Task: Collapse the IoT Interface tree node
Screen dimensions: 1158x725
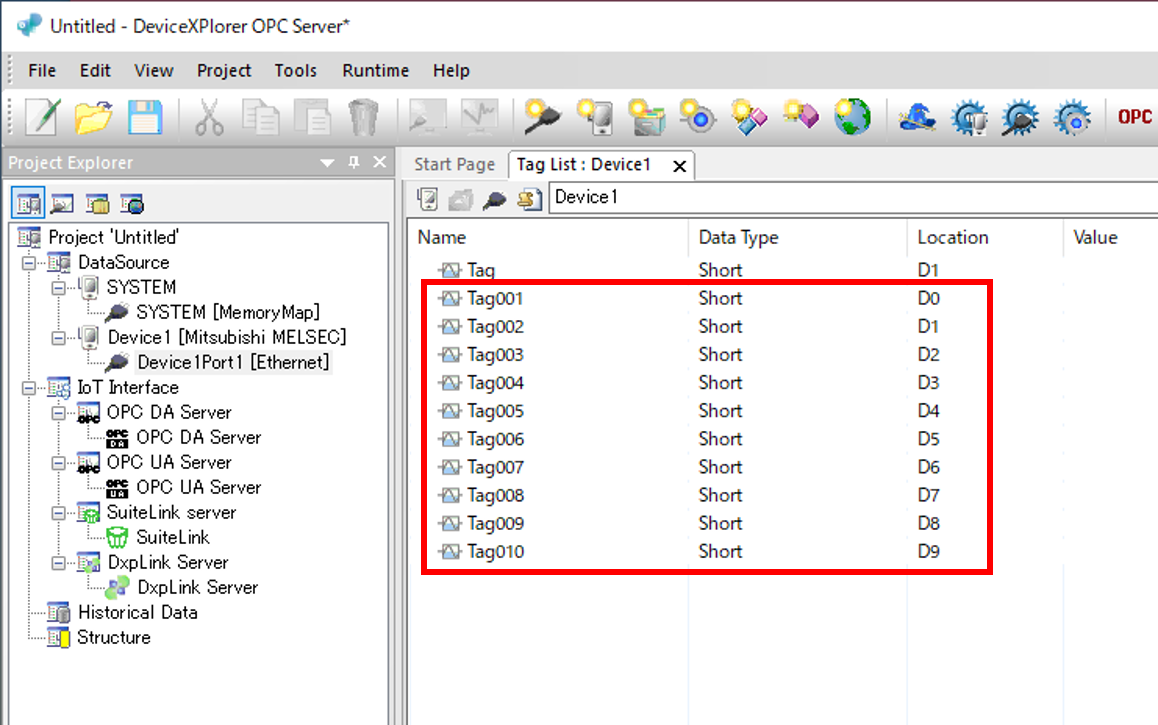Action: coord(27,388)
